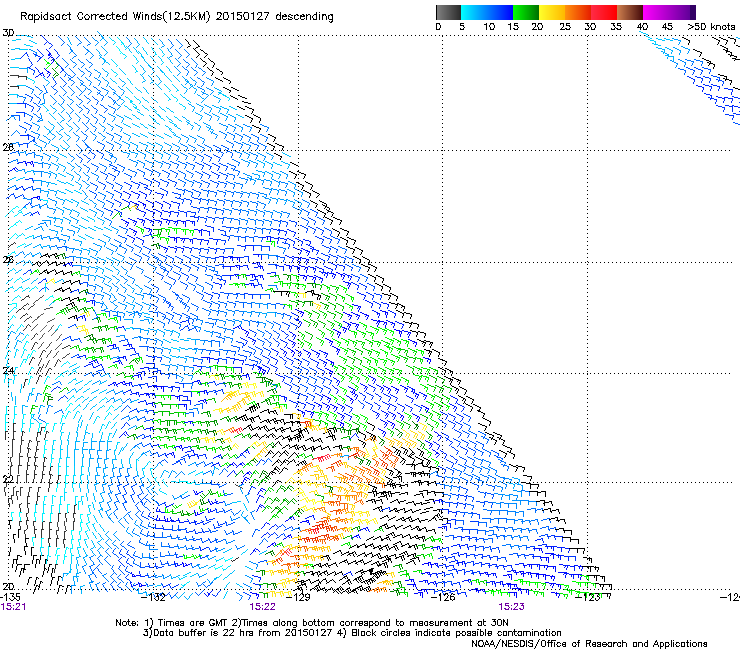Click the date text '20150127 descending'

coord(275,17)
